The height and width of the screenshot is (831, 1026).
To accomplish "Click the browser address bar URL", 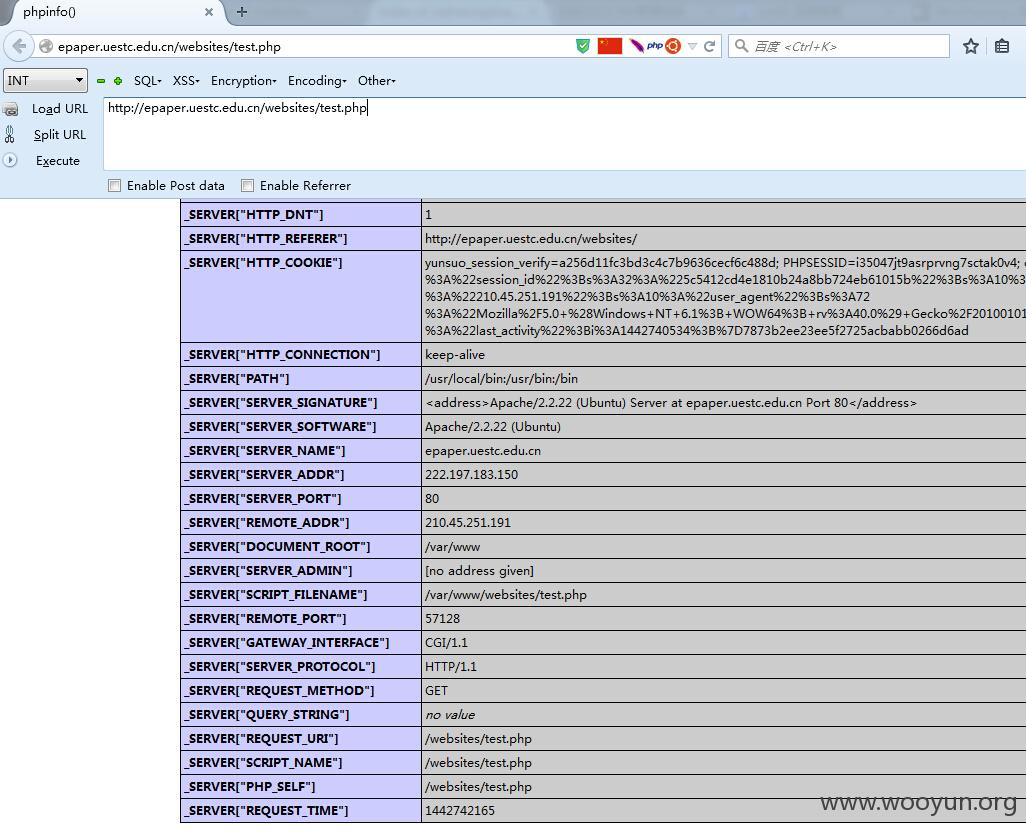I will (169, 46).
